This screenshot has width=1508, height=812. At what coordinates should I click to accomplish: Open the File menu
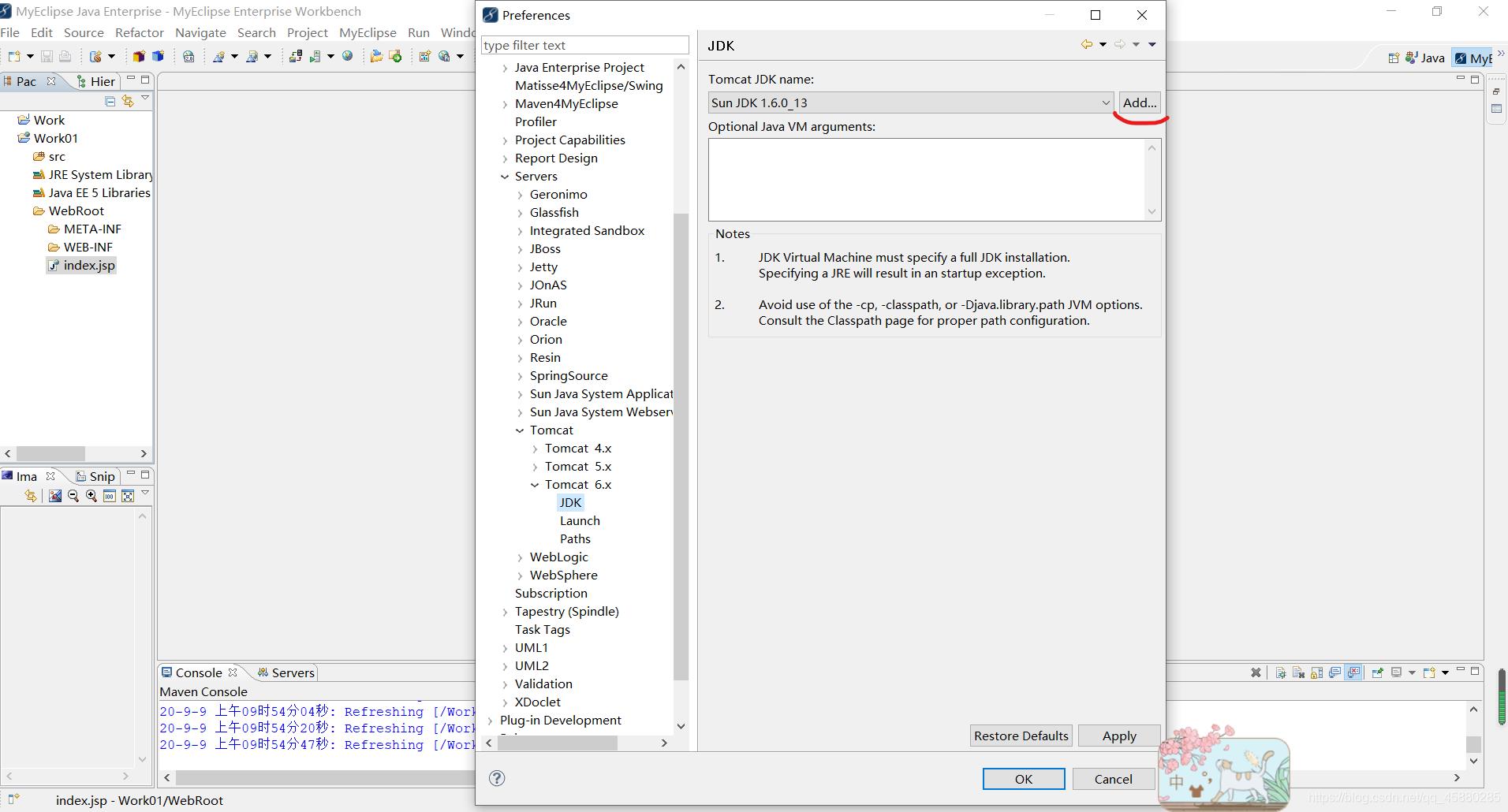(10, 32)
